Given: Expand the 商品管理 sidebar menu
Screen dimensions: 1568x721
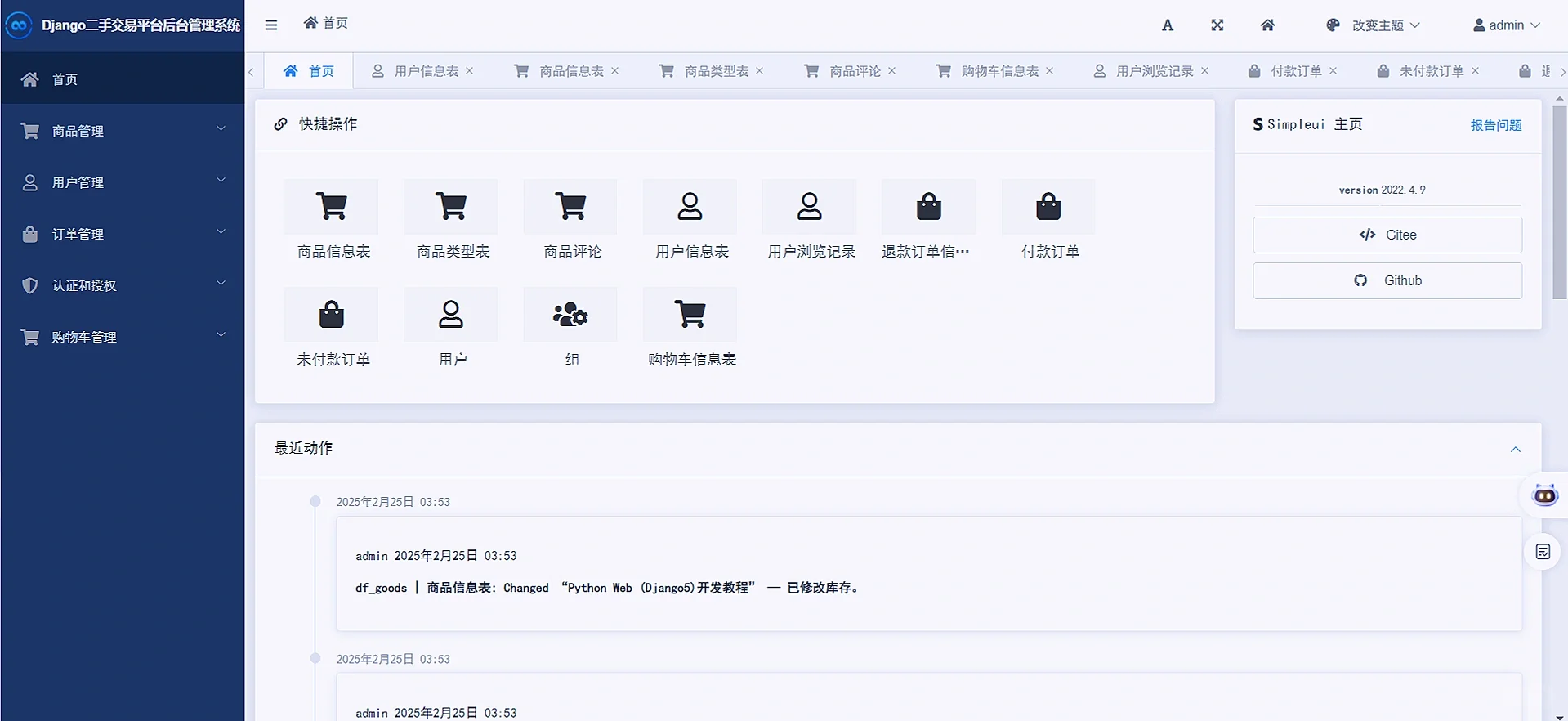Looking at the screenshot, I should pos(123,131).
